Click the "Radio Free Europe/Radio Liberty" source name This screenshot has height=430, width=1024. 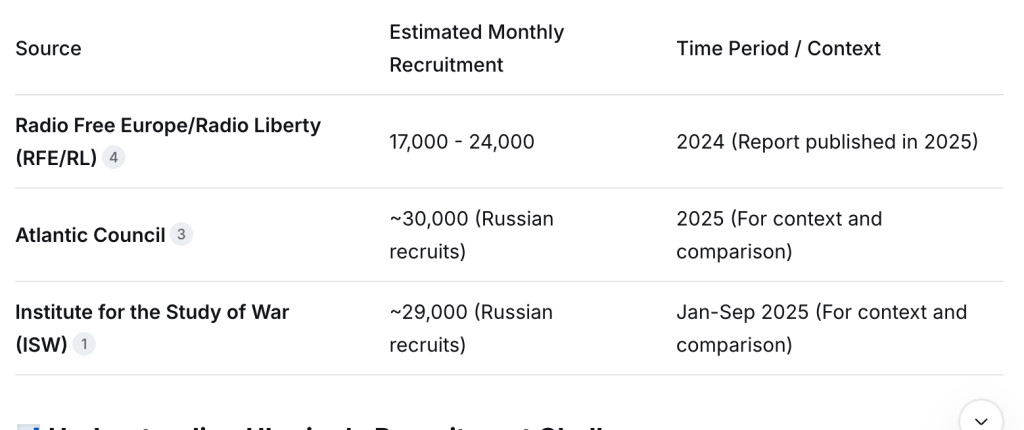click(168, 126)
